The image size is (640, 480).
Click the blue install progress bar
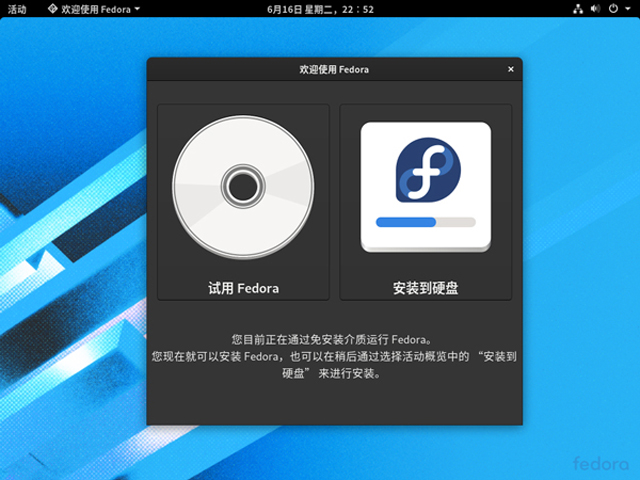406,222
